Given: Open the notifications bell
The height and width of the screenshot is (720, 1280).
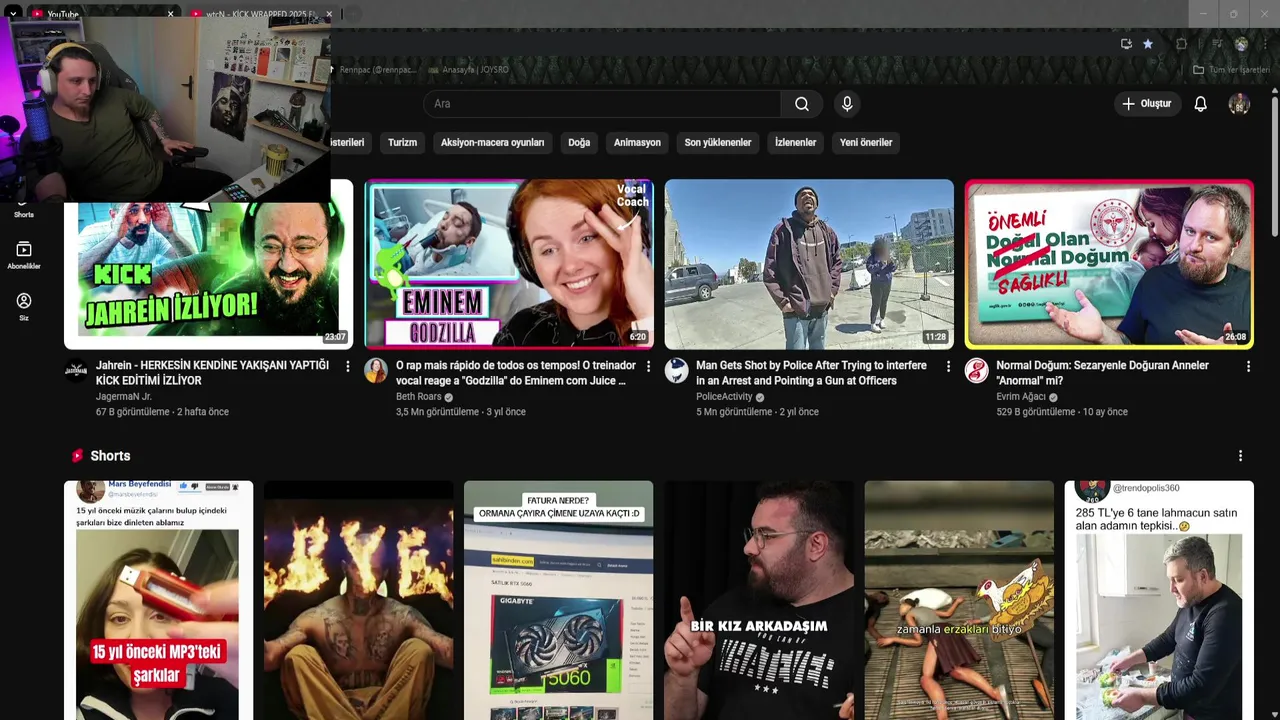Looking at the screenshot, I should pyautogui.click(x=1200, y=104).
